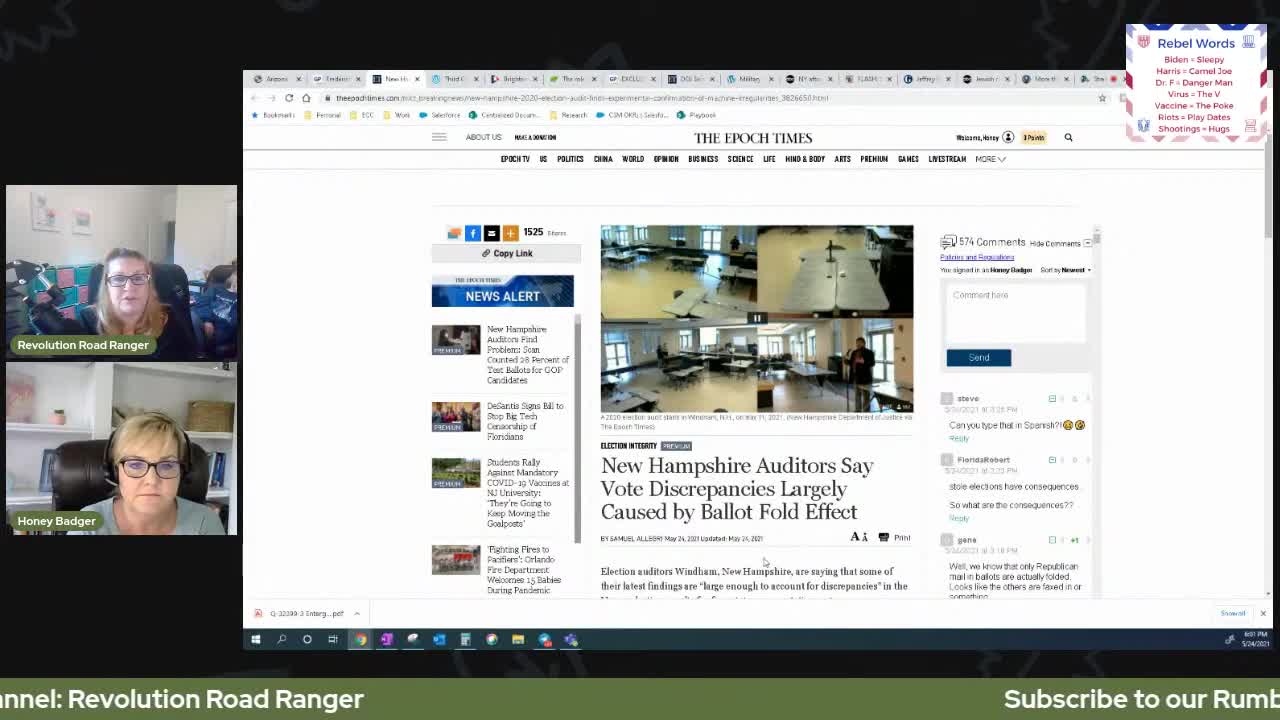This screenshot has width=1280, height=720.
Task: Toggle Hide Comments box
Action: (x=1087, y=243)
